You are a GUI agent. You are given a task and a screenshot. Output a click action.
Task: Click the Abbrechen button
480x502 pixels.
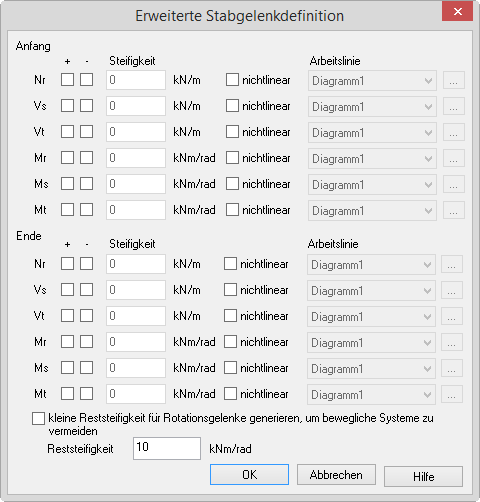[336, 475]
